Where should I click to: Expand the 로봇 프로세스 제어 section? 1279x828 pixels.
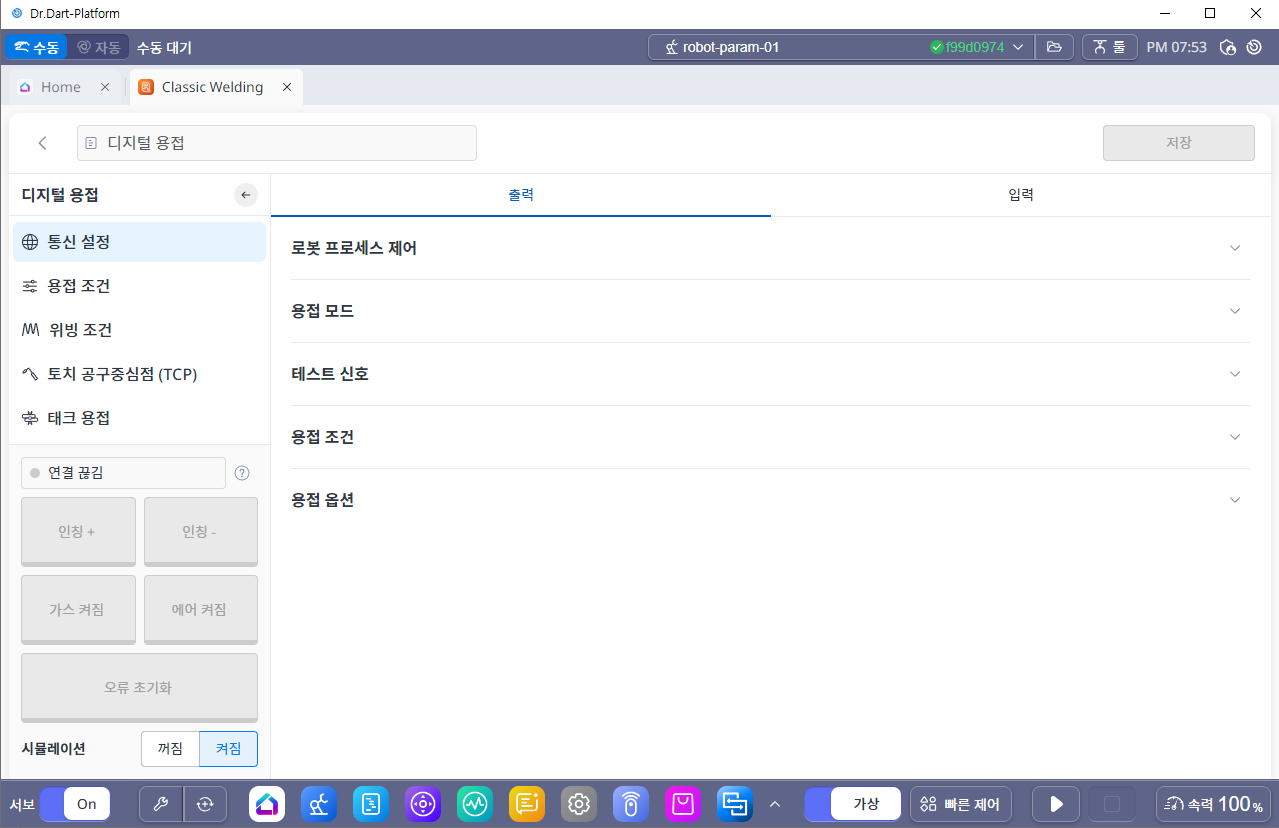pos(1235,248)
